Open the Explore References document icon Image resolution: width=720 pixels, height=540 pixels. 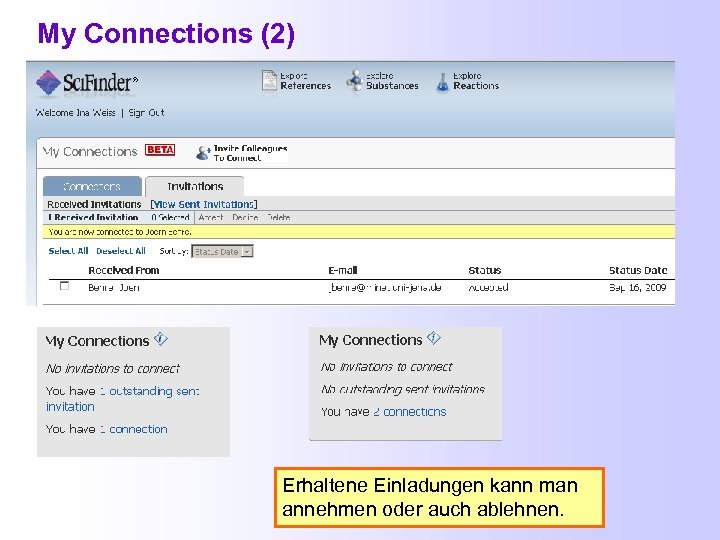269,81
